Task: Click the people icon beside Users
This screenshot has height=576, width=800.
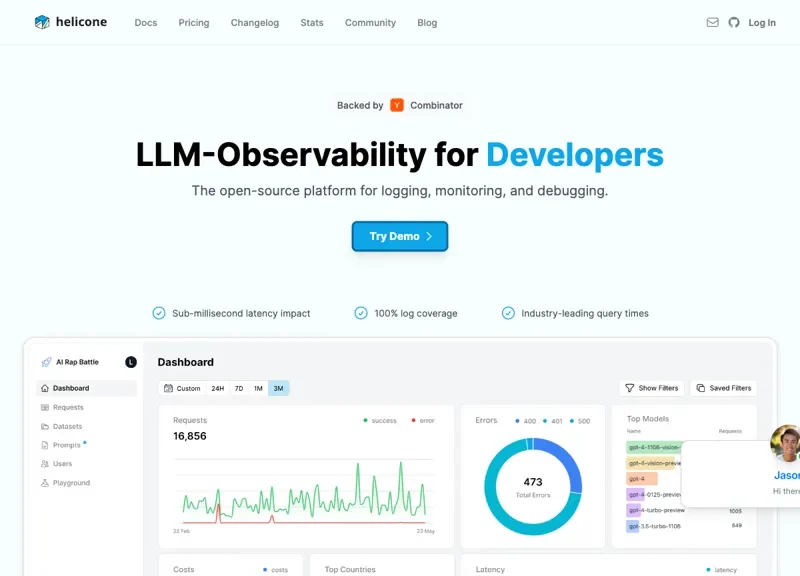Action: pyautogui.click(x=45, y=464)
